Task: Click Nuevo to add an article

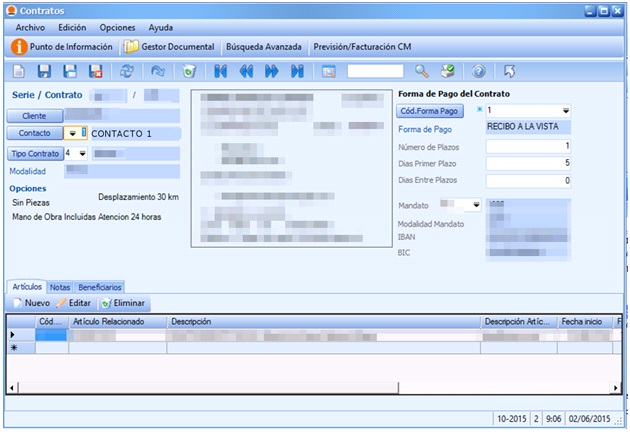Action: (31, 302)
